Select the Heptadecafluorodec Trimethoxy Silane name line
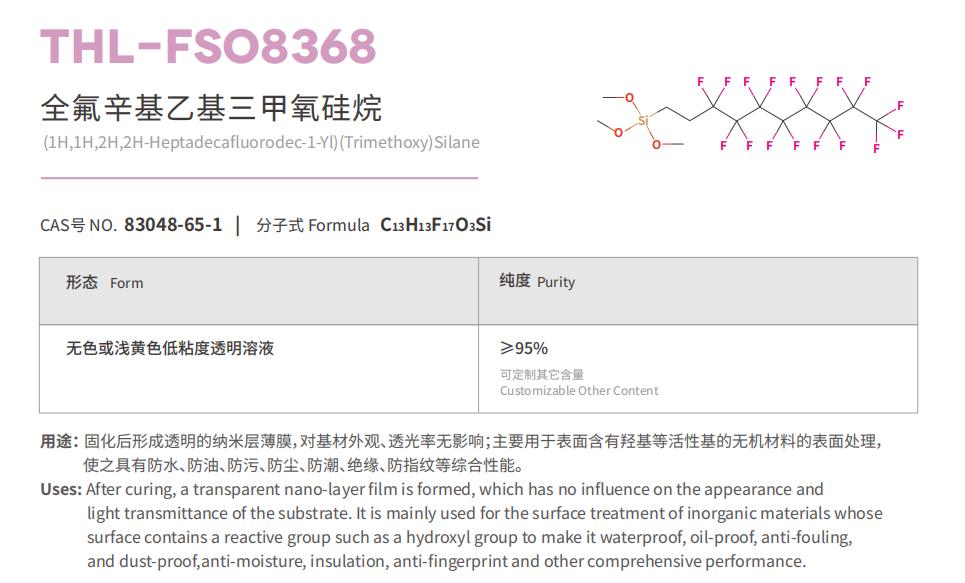This screenshot has width=965, height=583. (261, 142)
